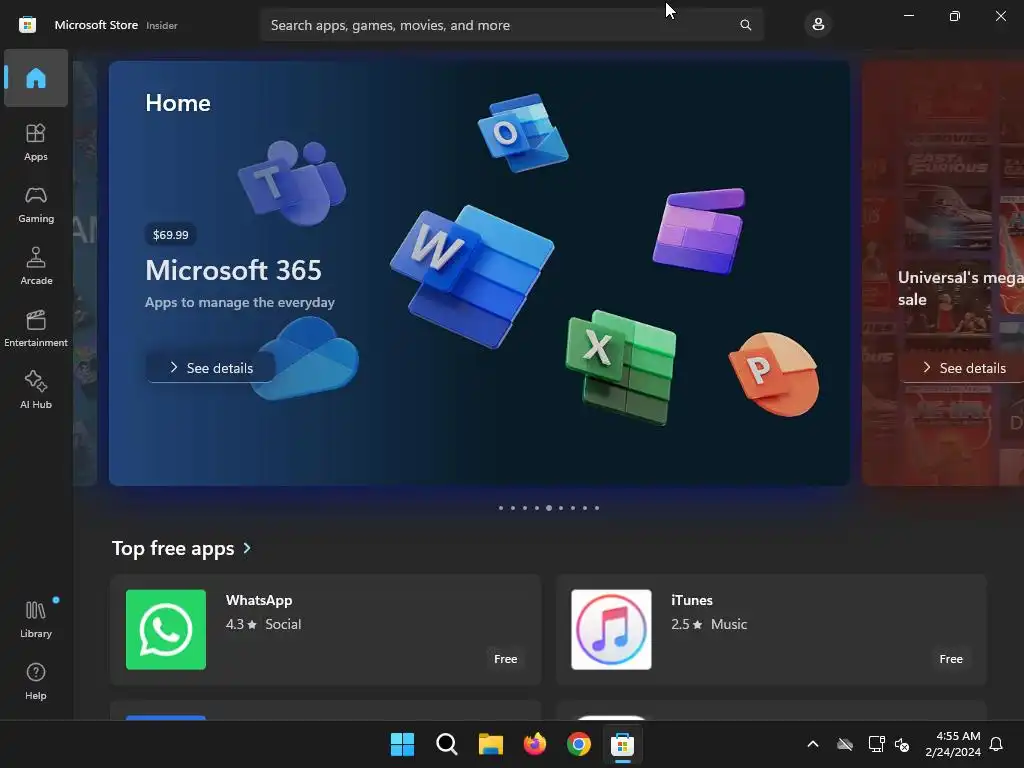The height and width of the screenshot is (768, 1024).
Task: Click the Microsoft 365 headline text
Action: pos(233,270)
